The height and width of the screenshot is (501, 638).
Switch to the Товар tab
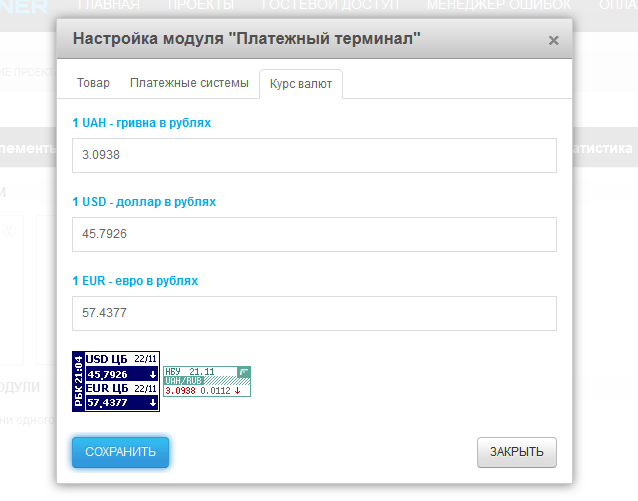pyautogui.click(x=93, y=83)
